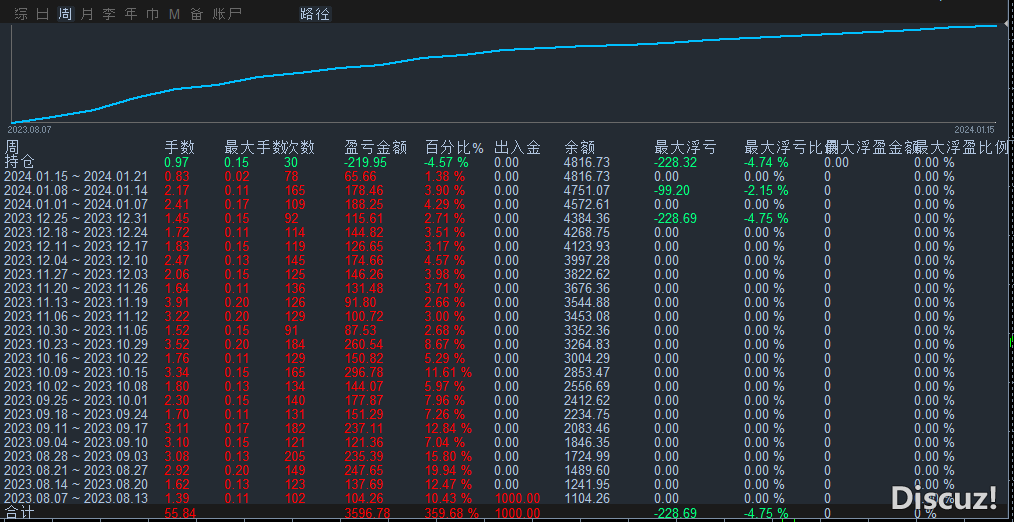
Task: Select the 2023.08.07 ~ 2023.08.13 week row
Action: click(76, 498)
